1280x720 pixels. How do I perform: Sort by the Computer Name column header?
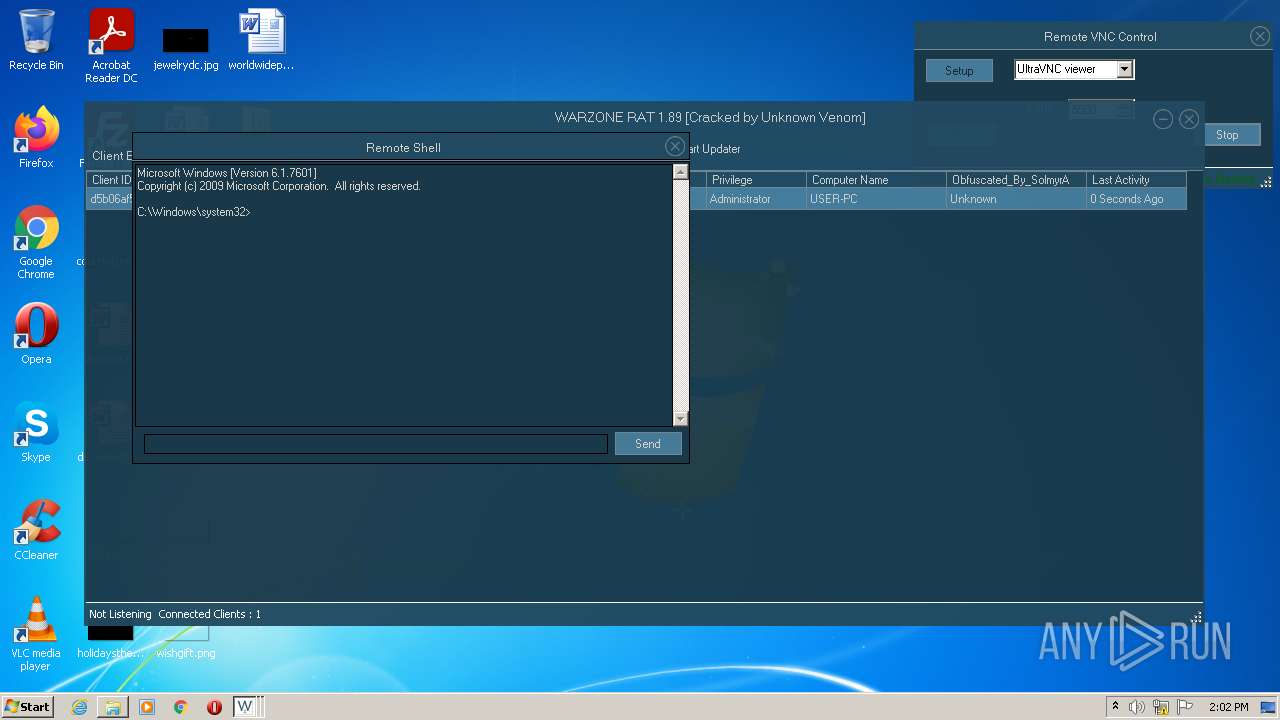coord(876,180)
